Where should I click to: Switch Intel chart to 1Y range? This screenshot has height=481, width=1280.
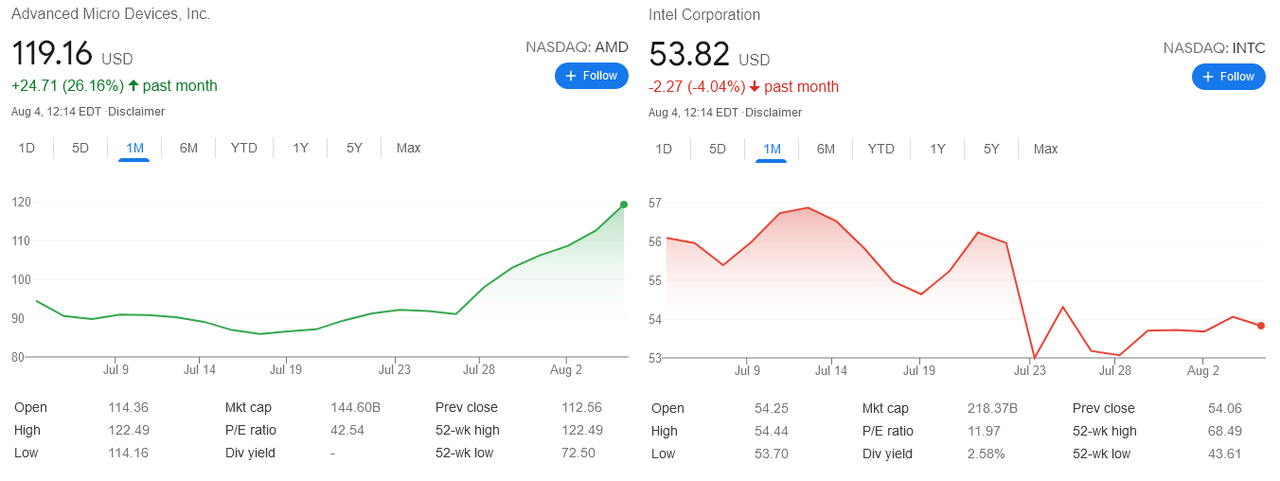pos(937,149)
